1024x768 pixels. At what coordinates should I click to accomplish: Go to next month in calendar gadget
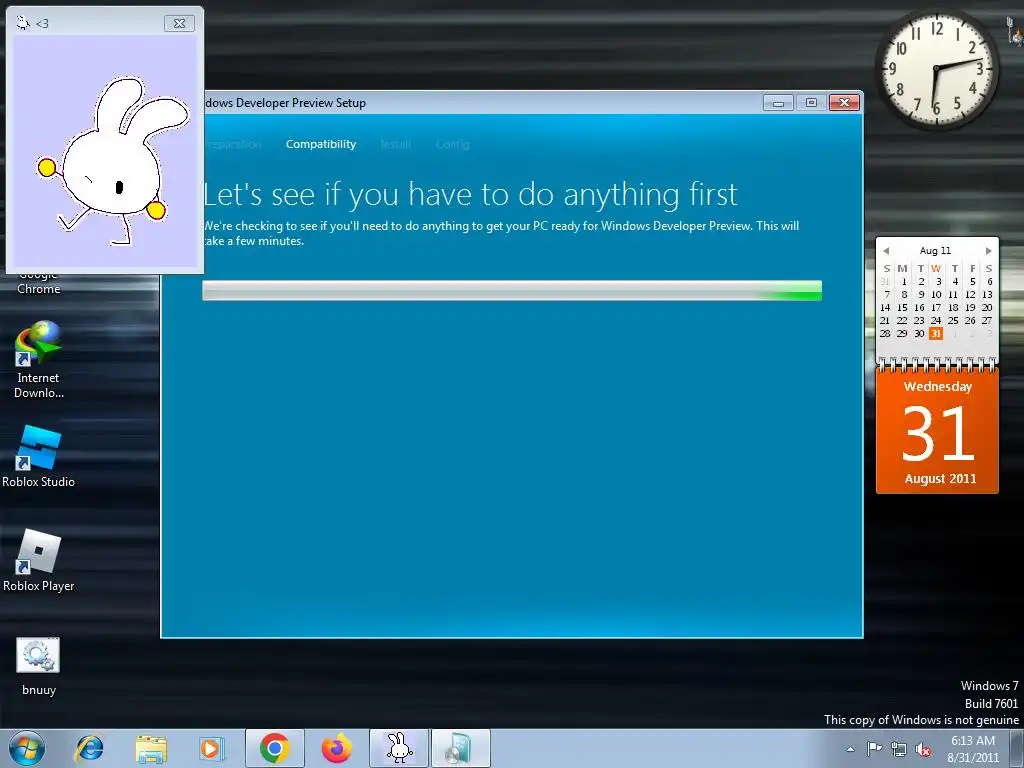click(988, 251)
